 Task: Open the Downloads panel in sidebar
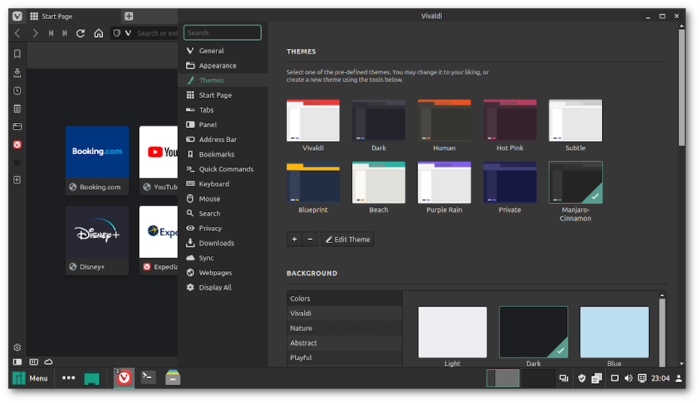coord(17,72)
